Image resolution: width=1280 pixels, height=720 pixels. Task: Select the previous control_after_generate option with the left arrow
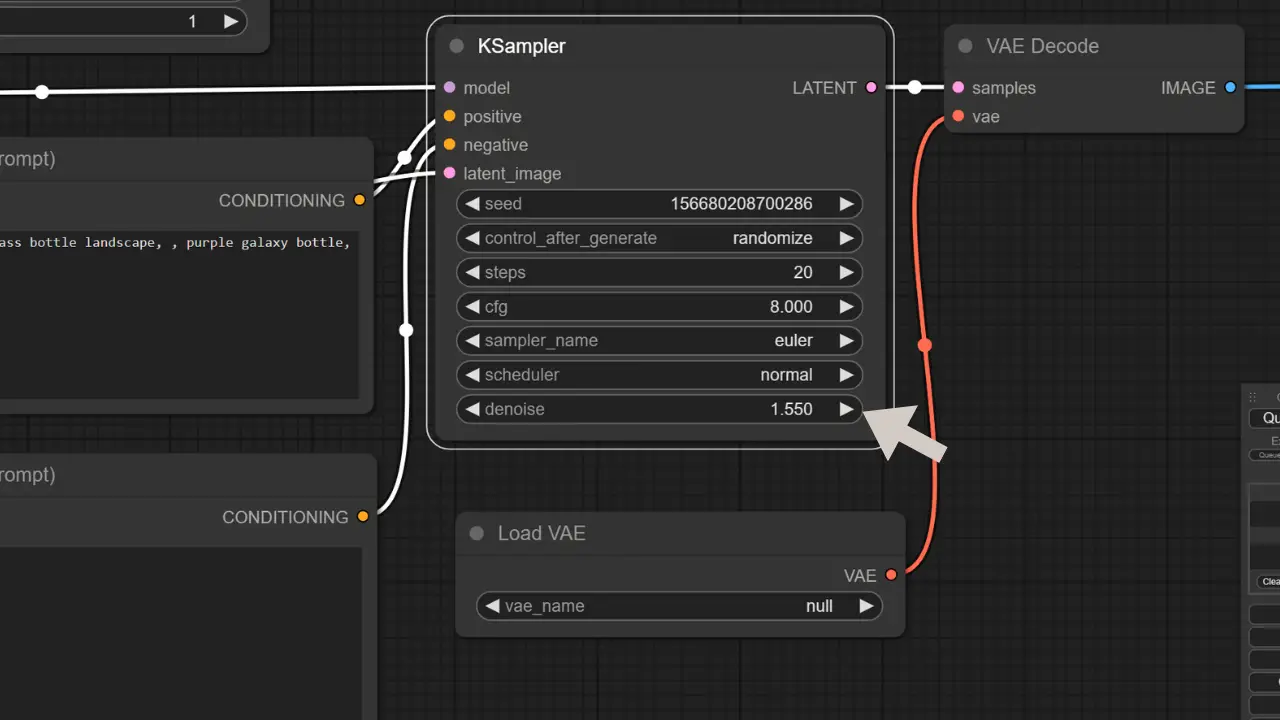[472, 238]
